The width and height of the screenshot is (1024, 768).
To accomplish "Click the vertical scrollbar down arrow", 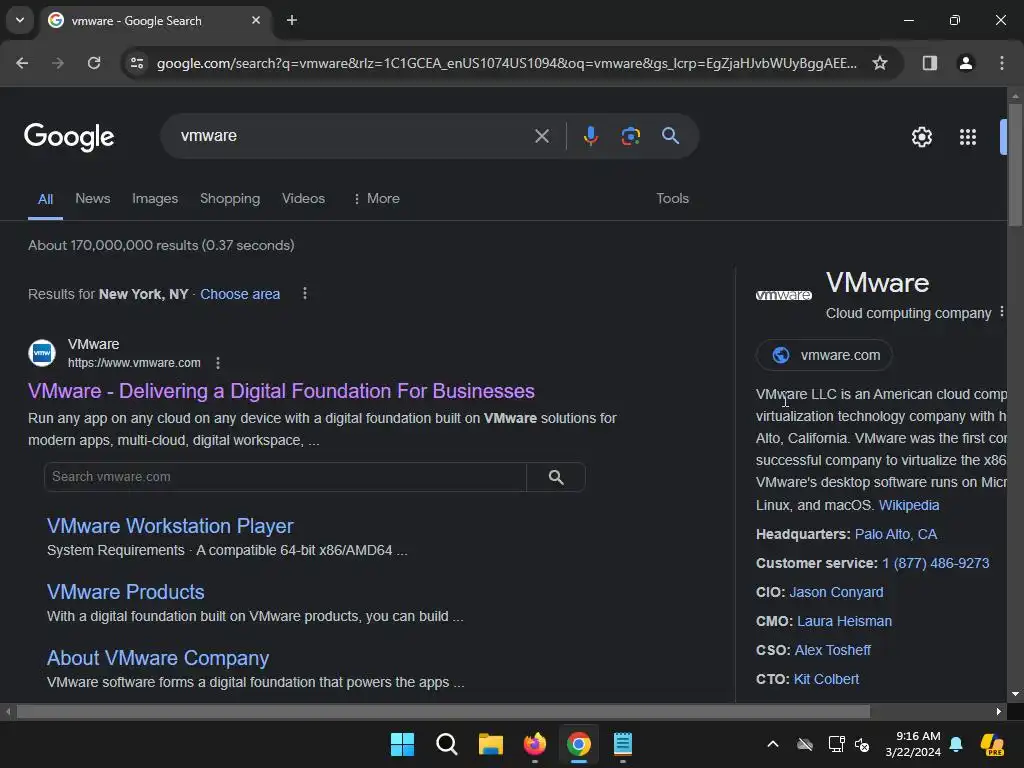I will click(1015, 694).
